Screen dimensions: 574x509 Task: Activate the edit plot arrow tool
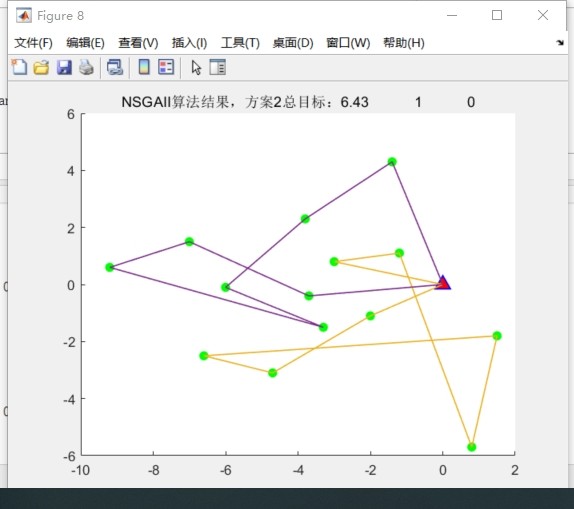pos(196,68)
